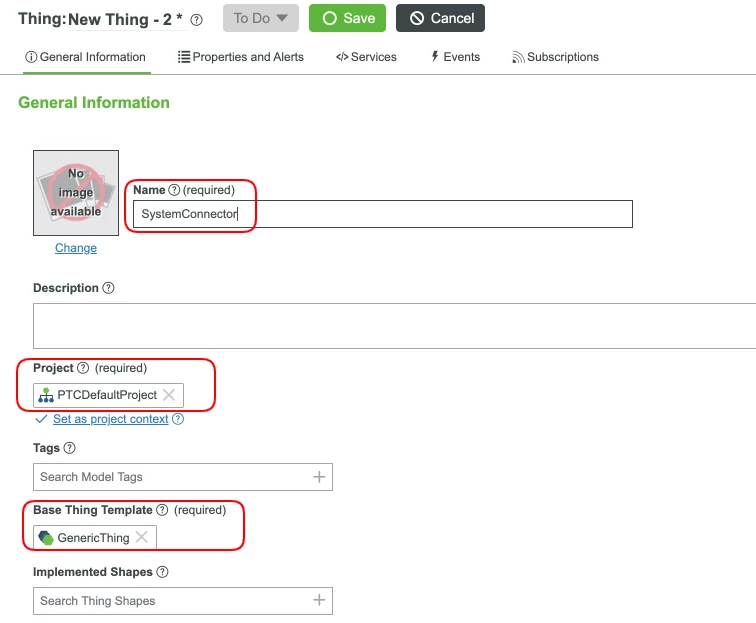Open help icon next to Name label
Image resolution: width=756 pixels, height=623 pixels.
click(x=174, y=190)
